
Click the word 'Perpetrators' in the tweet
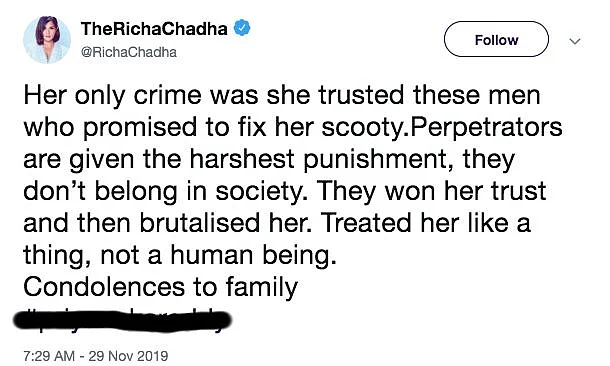pyautogui.click(x=486, y=128)
